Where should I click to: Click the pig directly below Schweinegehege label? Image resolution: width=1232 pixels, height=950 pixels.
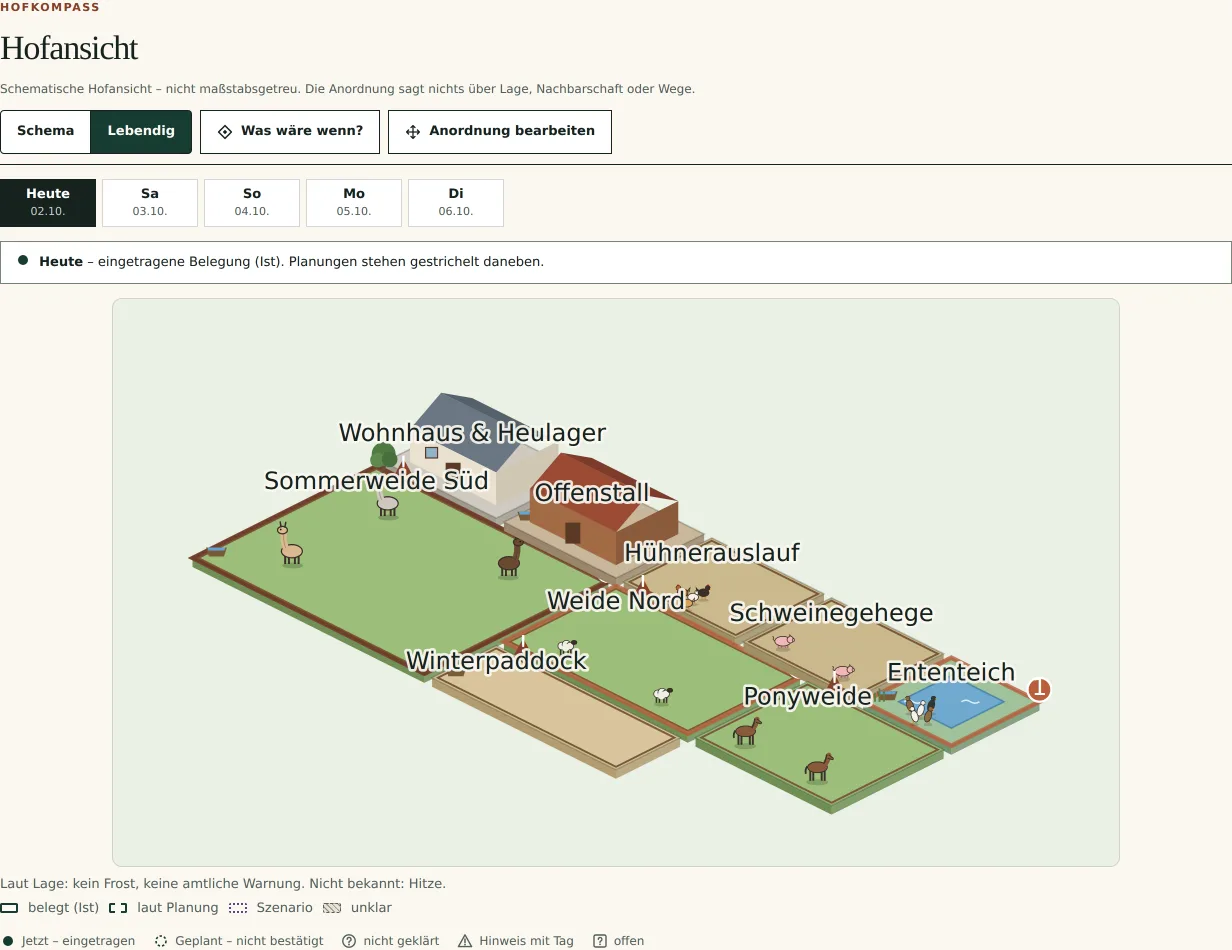click(x=783, y=641)
